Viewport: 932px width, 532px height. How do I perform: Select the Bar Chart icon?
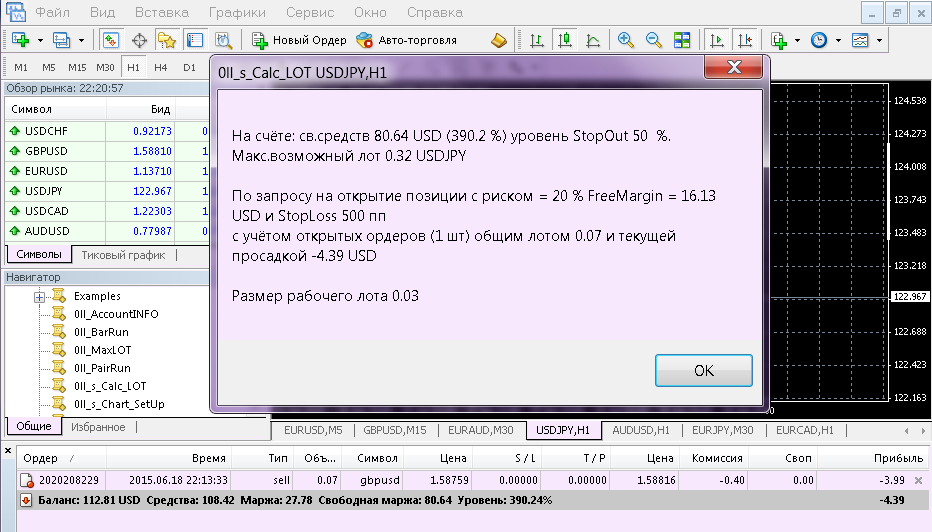click(537, 40)
